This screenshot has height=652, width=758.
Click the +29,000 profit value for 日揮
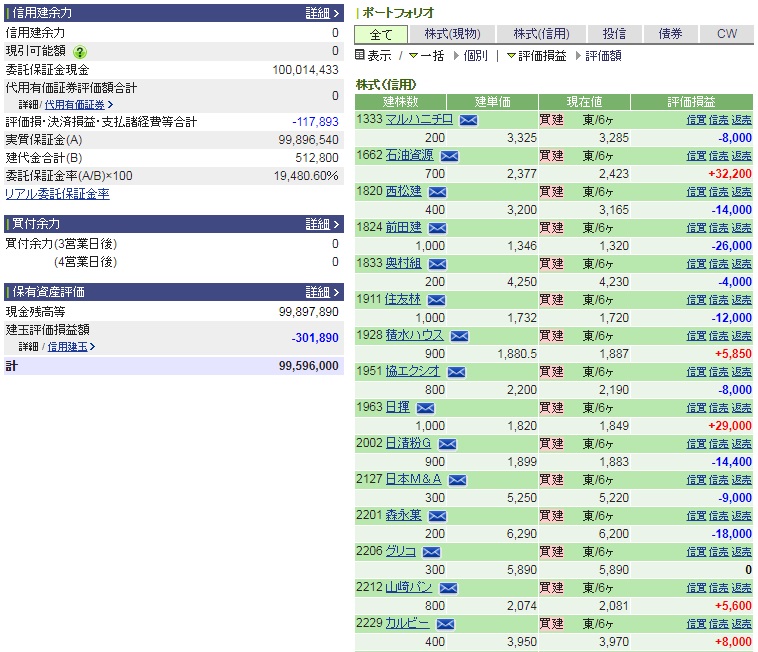[729, 426]
